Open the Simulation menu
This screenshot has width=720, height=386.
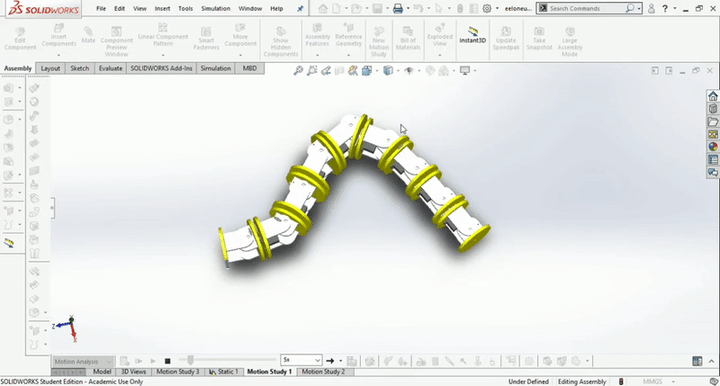pos(215,8)
